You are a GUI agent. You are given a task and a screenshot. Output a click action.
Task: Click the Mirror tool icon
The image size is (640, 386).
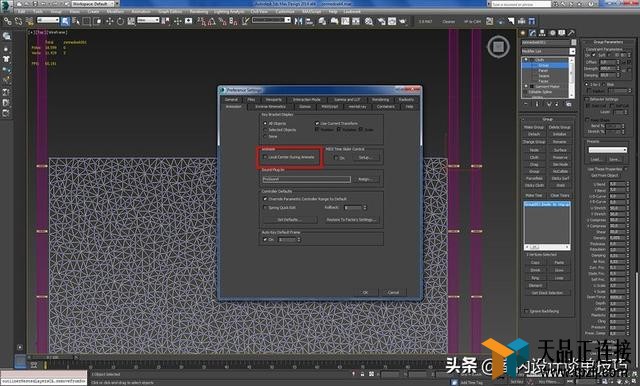pos(298,21)
